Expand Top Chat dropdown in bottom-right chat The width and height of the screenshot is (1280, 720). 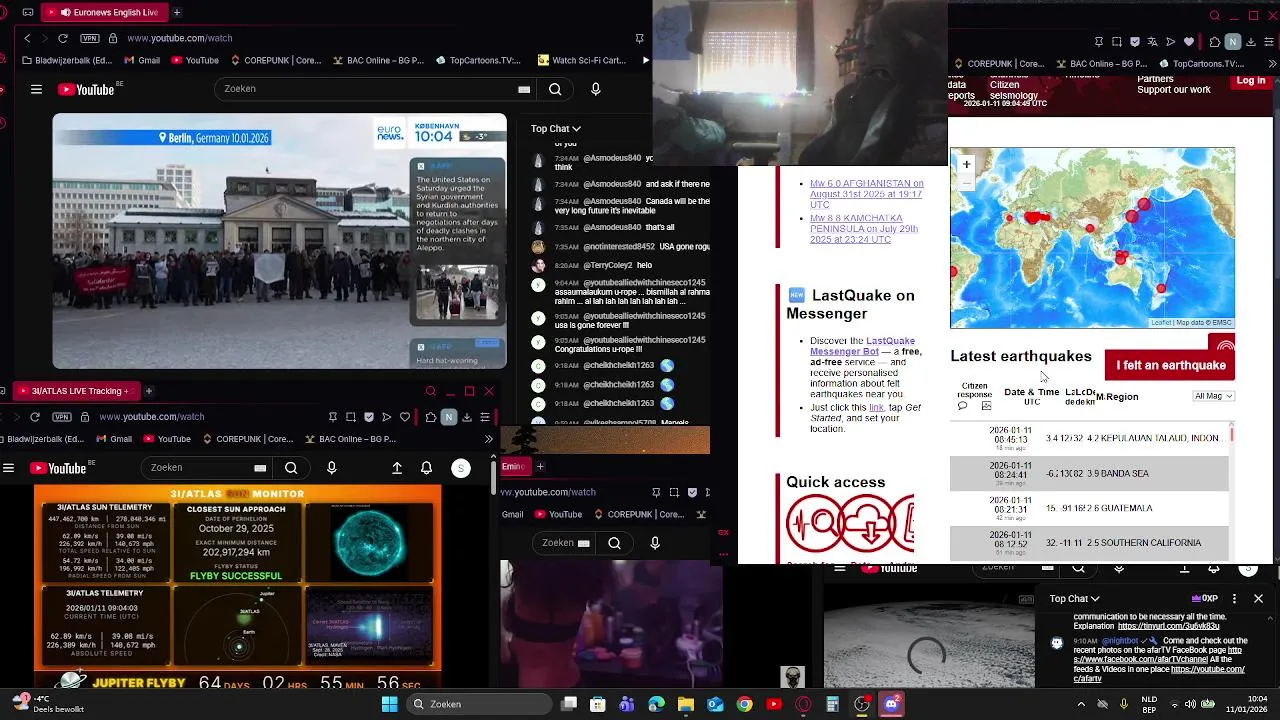coord(1075,599)
